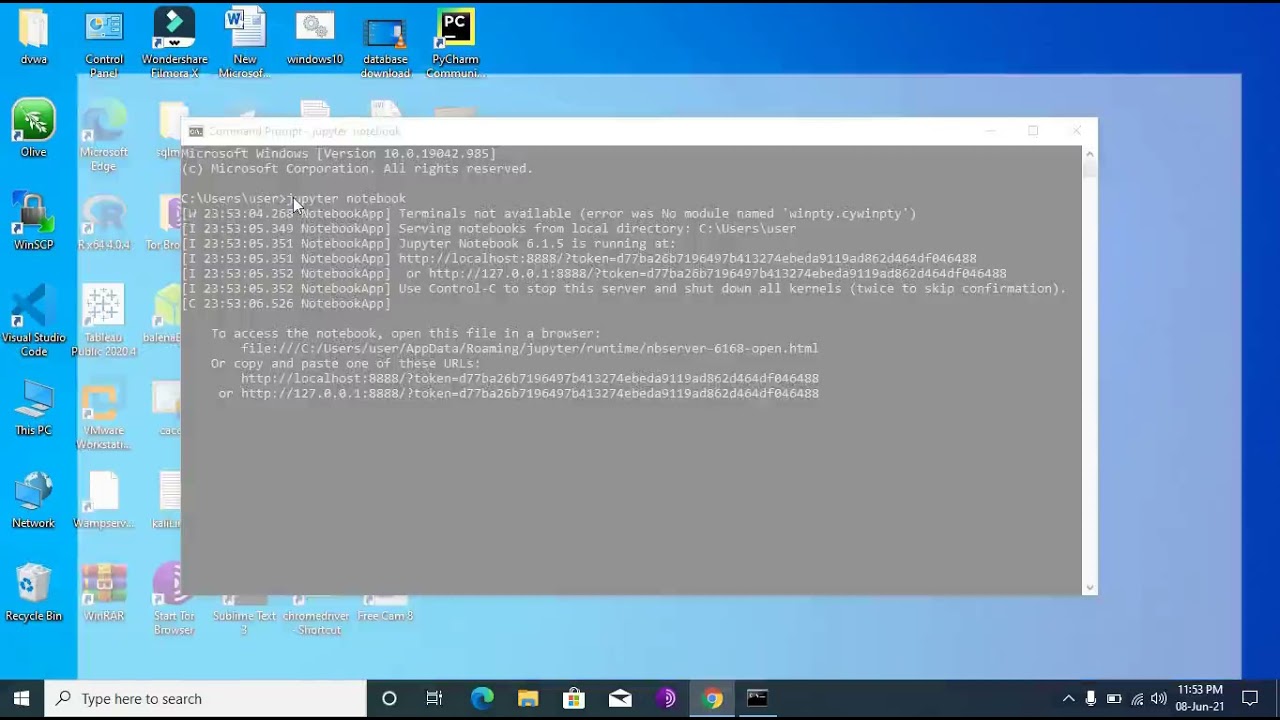
Task: Click 'Jupyter Notebook 6.1.5 is running at' line
Action: coord(428,243)
